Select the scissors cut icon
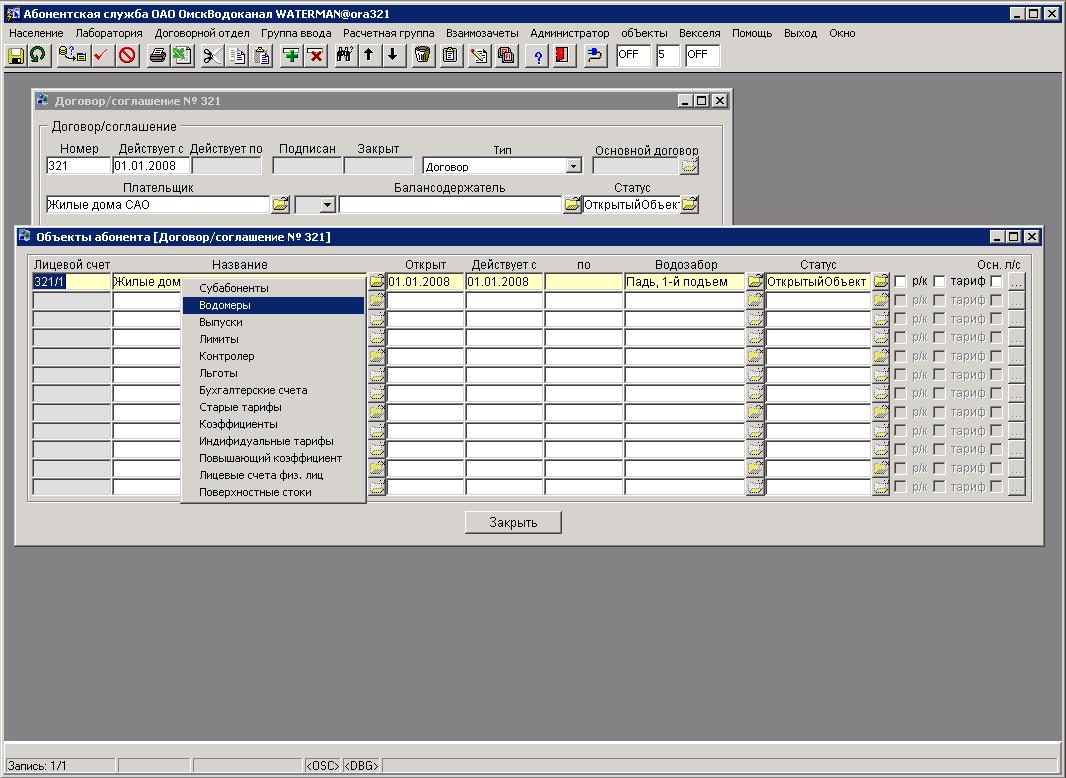1066x778 pixels. point(211,56)
